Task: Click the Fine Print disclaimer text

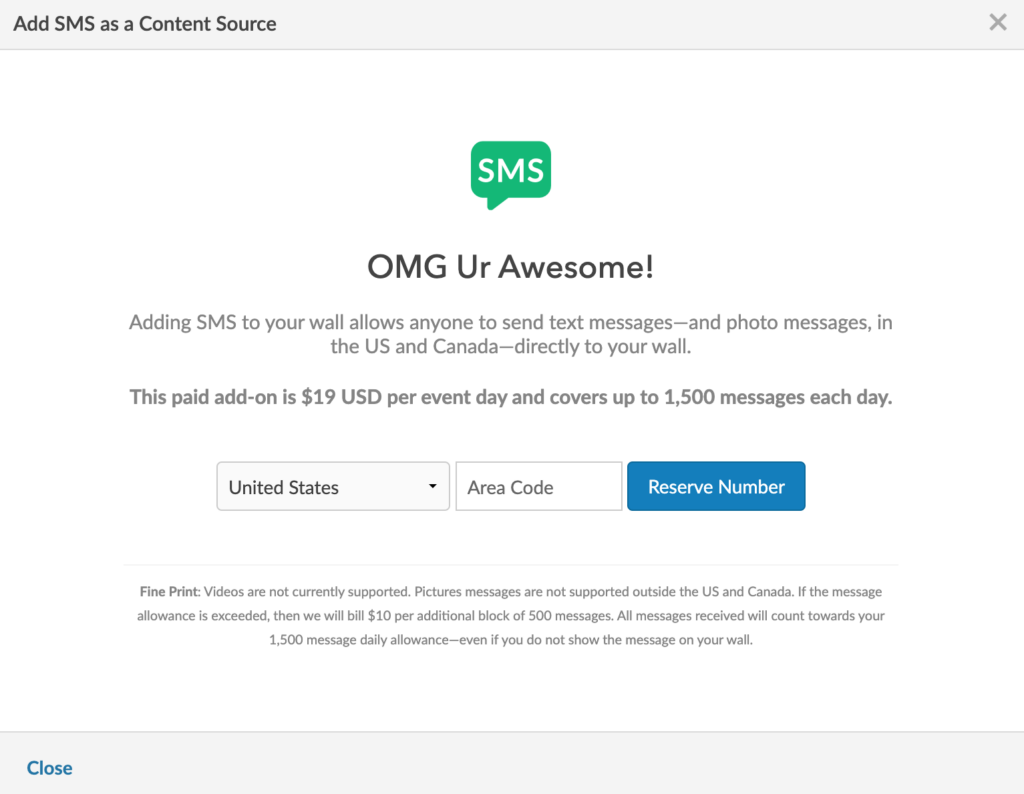Action: (511, 615)
